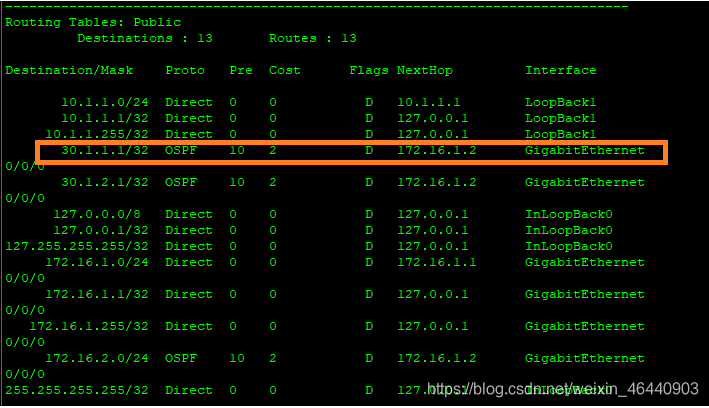709x408 pixels.
Task: Click next hop 172.16.1.2 in 30.1.1.1/32 row
Action: point(437,151)
